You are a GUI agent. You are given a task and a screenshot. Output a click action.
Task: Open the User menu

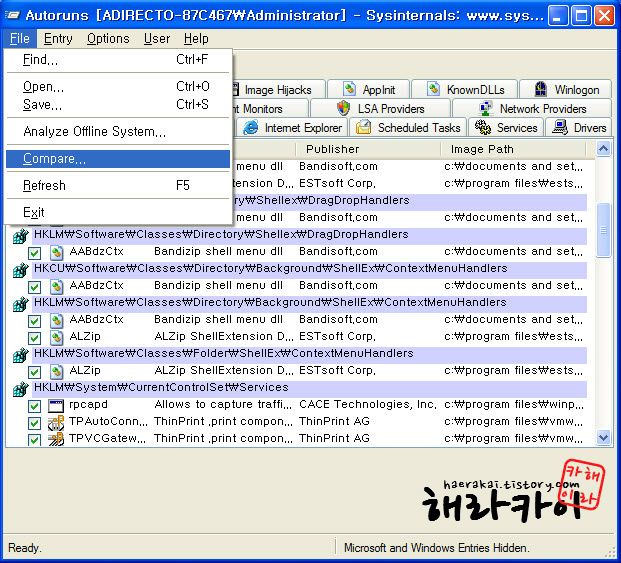157,39
